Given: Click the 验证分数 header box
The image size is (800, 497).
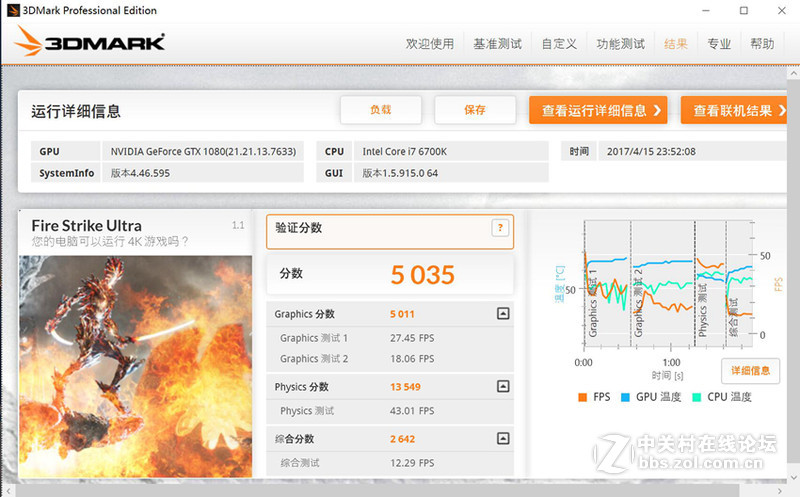Looking at the screenshot, I should 390,232.
